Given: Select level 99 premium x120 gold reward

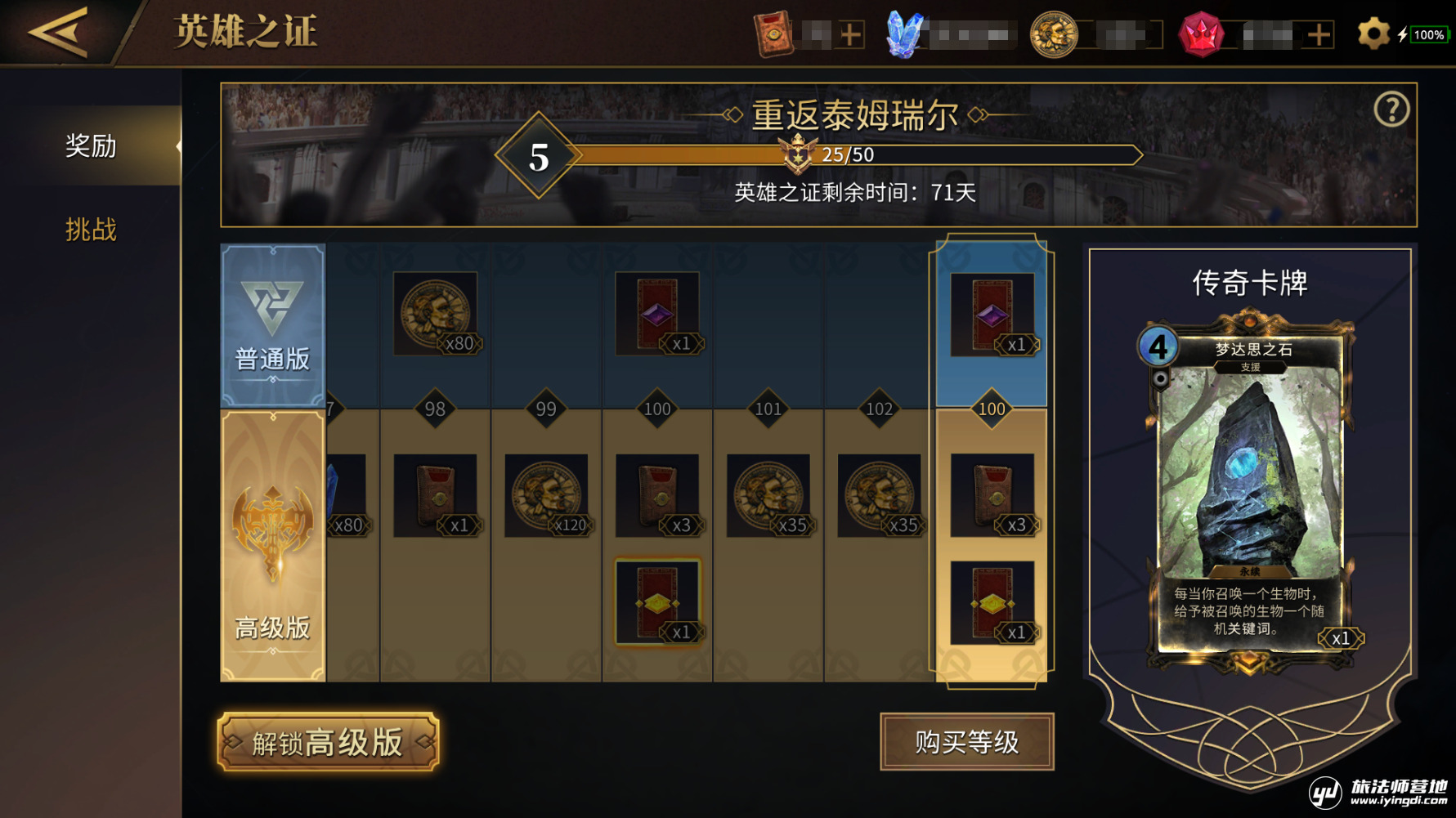Looking at the screenshot, I should pos(547,495).
